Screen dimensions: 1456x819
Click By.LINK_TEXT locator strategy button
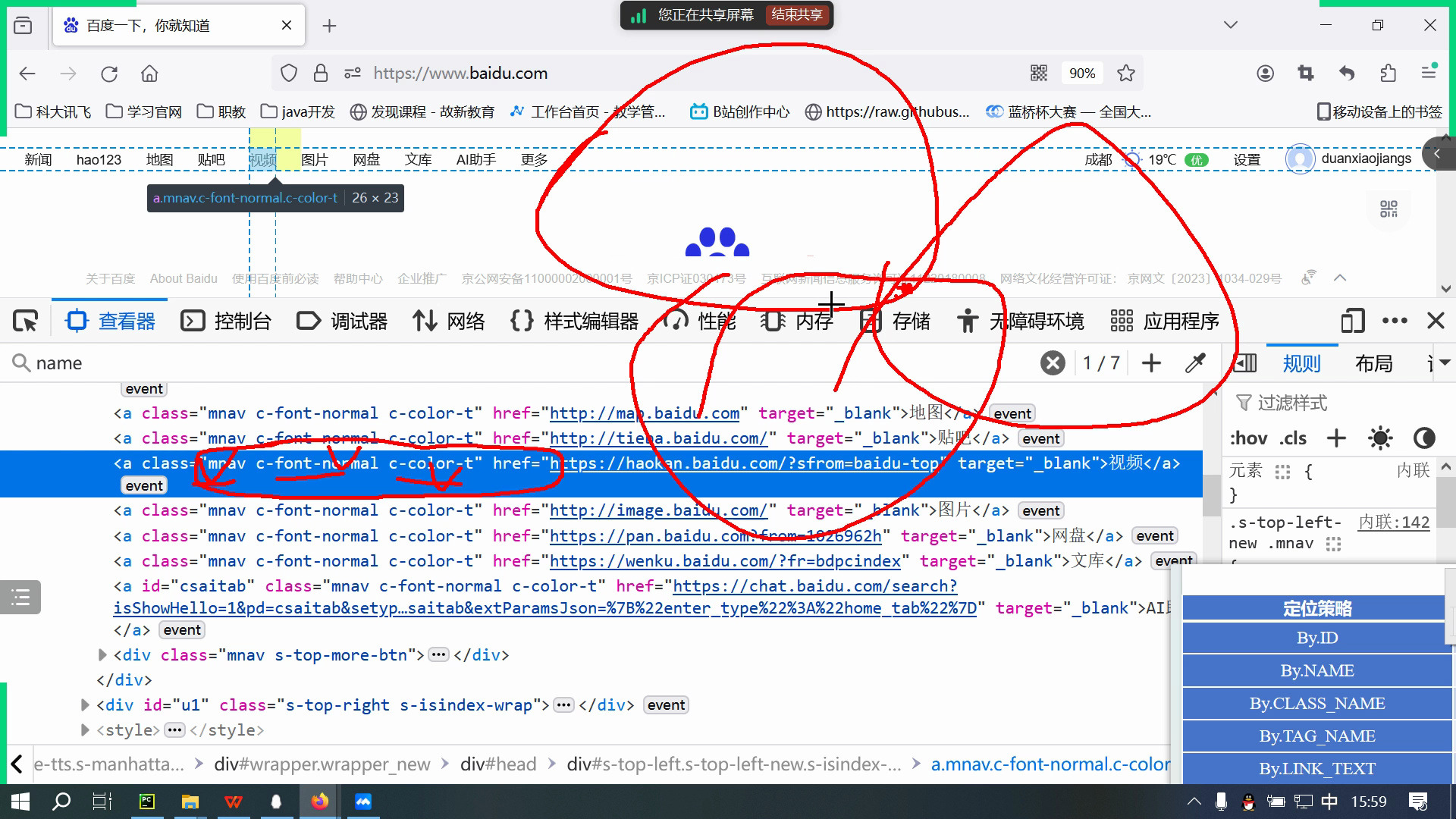[x=1316, y=768]
